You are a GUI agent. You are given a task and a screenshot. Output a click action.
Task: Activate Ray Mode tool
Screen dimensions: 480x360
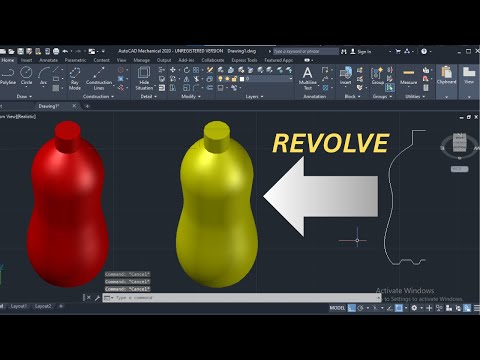tap(75, 79)
